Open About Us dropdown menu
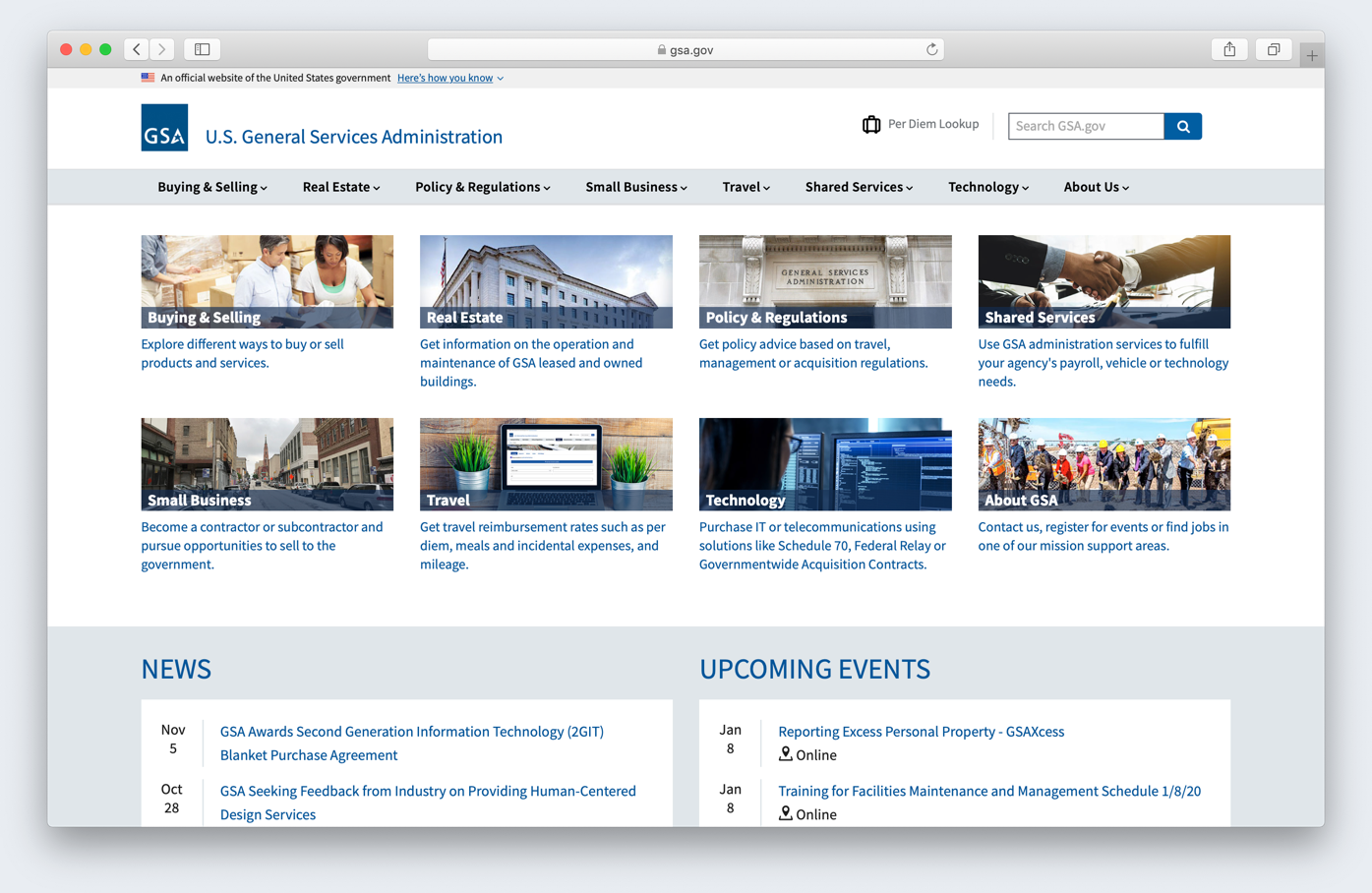 pos(1097,187)
